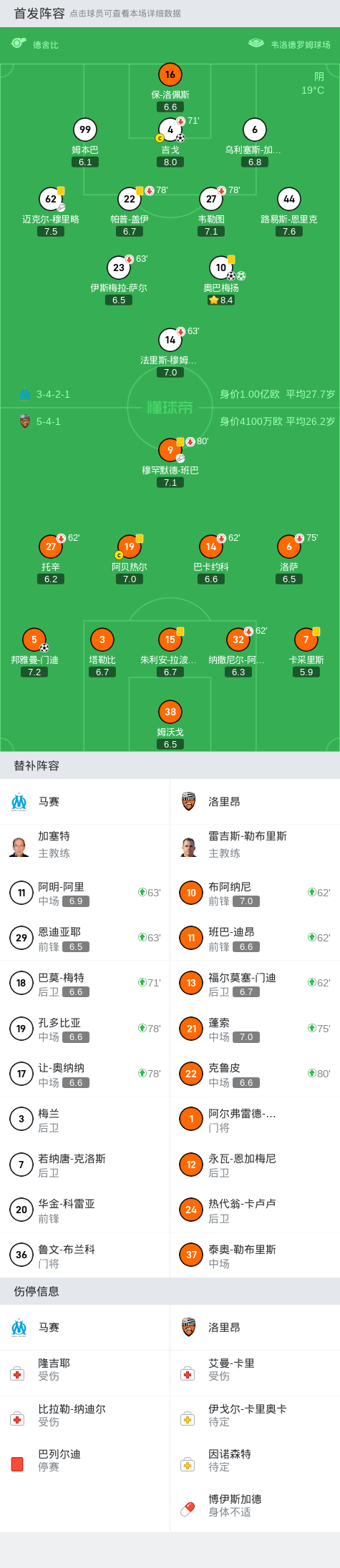Viewport: 340px width, 1568px height.
Task: Open referee 德舍比 whistle icon
Action: [19, 44]
